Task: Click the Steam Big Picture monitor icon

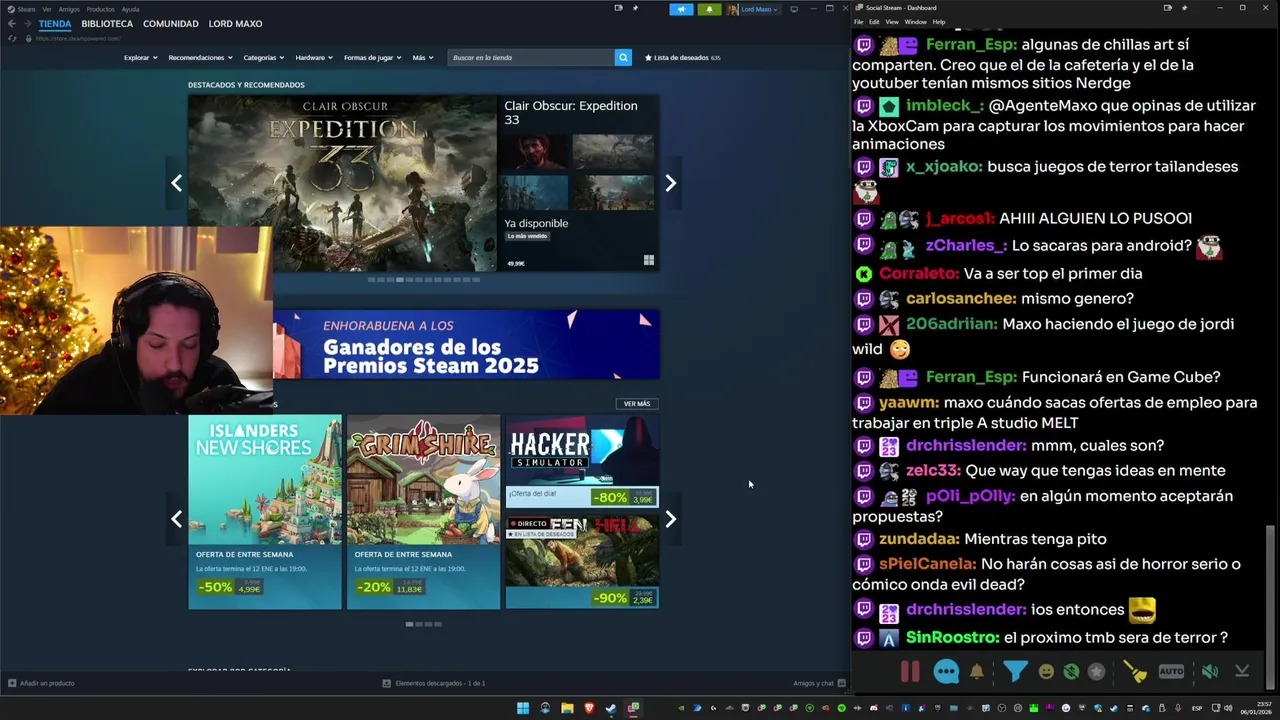Action: coord(794,9)
